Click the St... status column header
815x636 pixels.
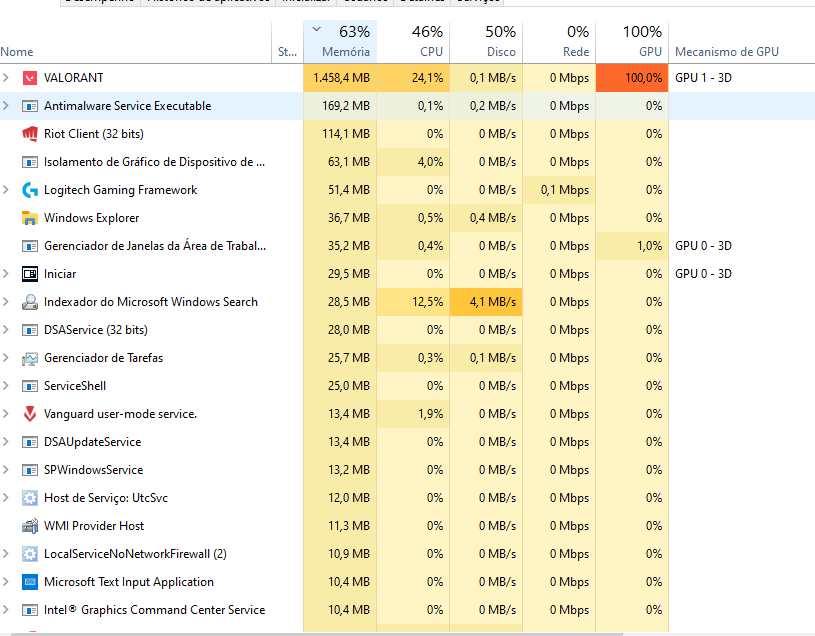287,43
